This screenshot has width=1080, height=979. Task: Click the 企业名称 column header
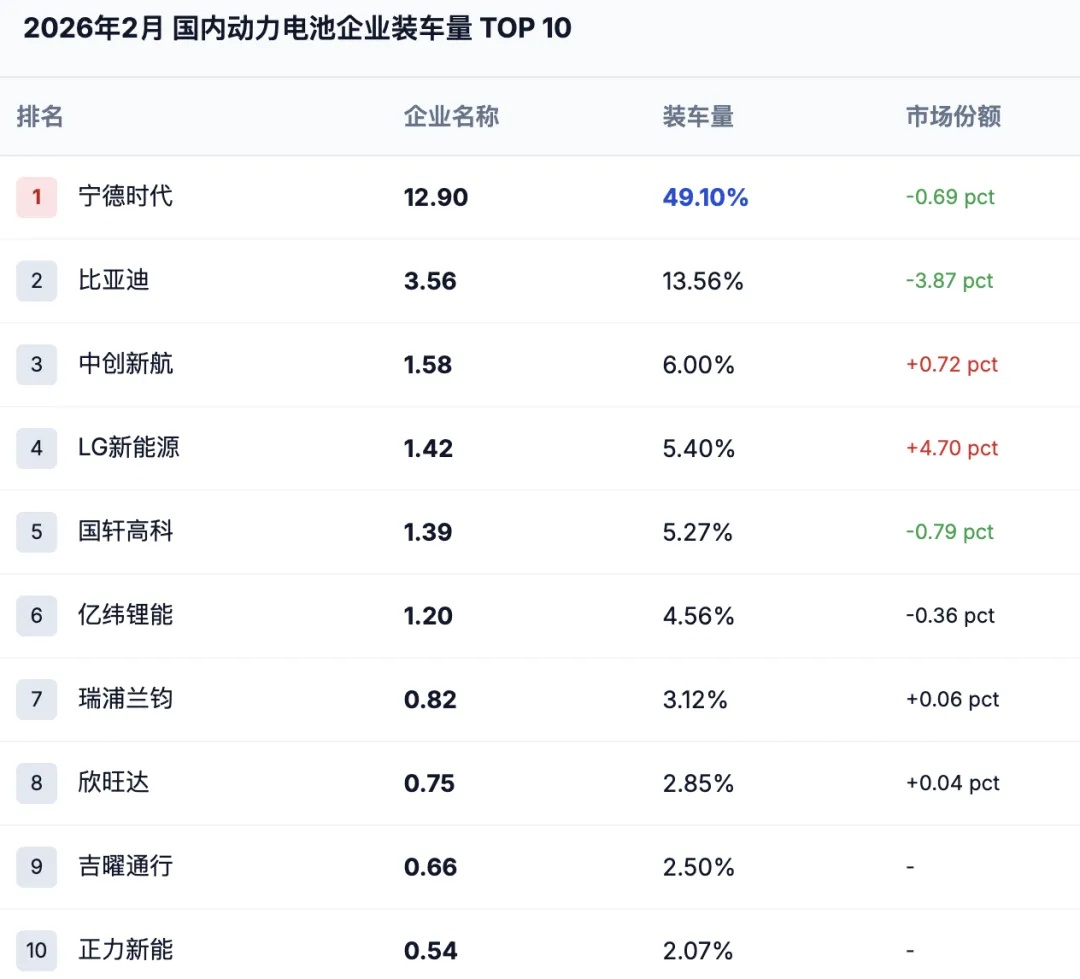click(x=451, y=117)
